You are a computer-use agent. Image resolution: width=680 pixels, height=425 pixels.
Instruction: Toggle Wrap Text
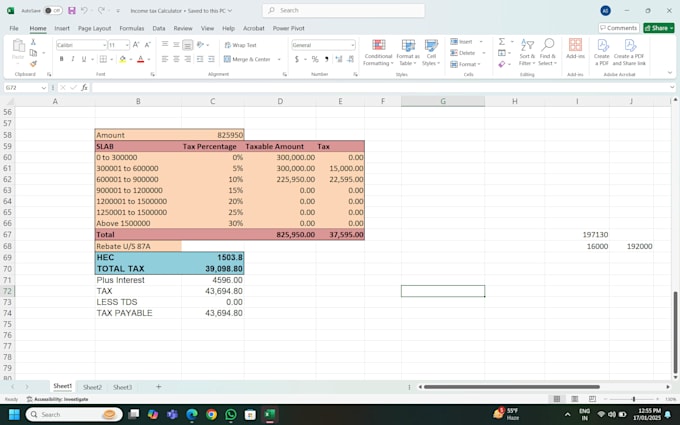(240, 45)
